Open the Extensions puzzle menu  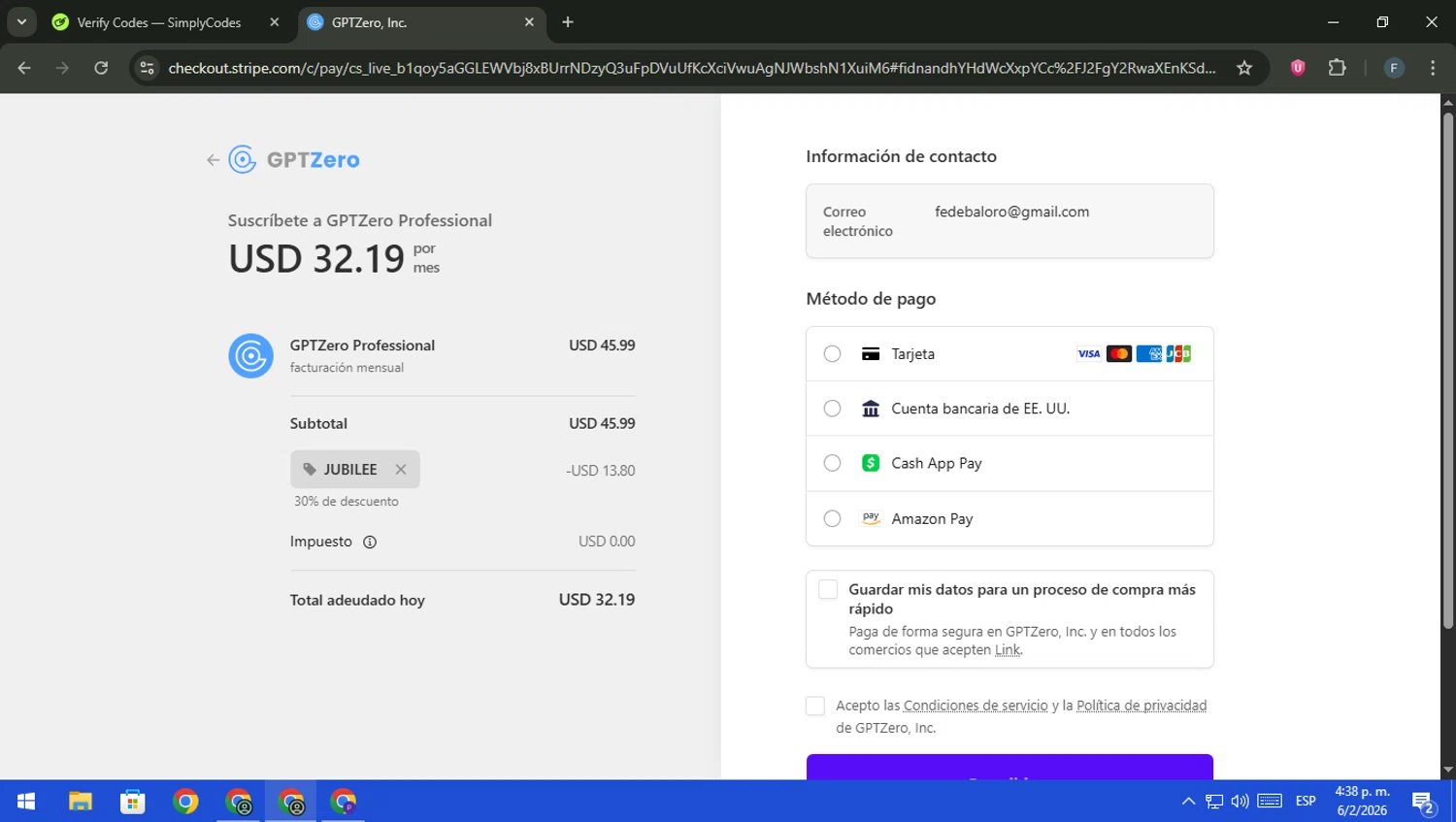pyautogui.click(x=1338, y=68)
